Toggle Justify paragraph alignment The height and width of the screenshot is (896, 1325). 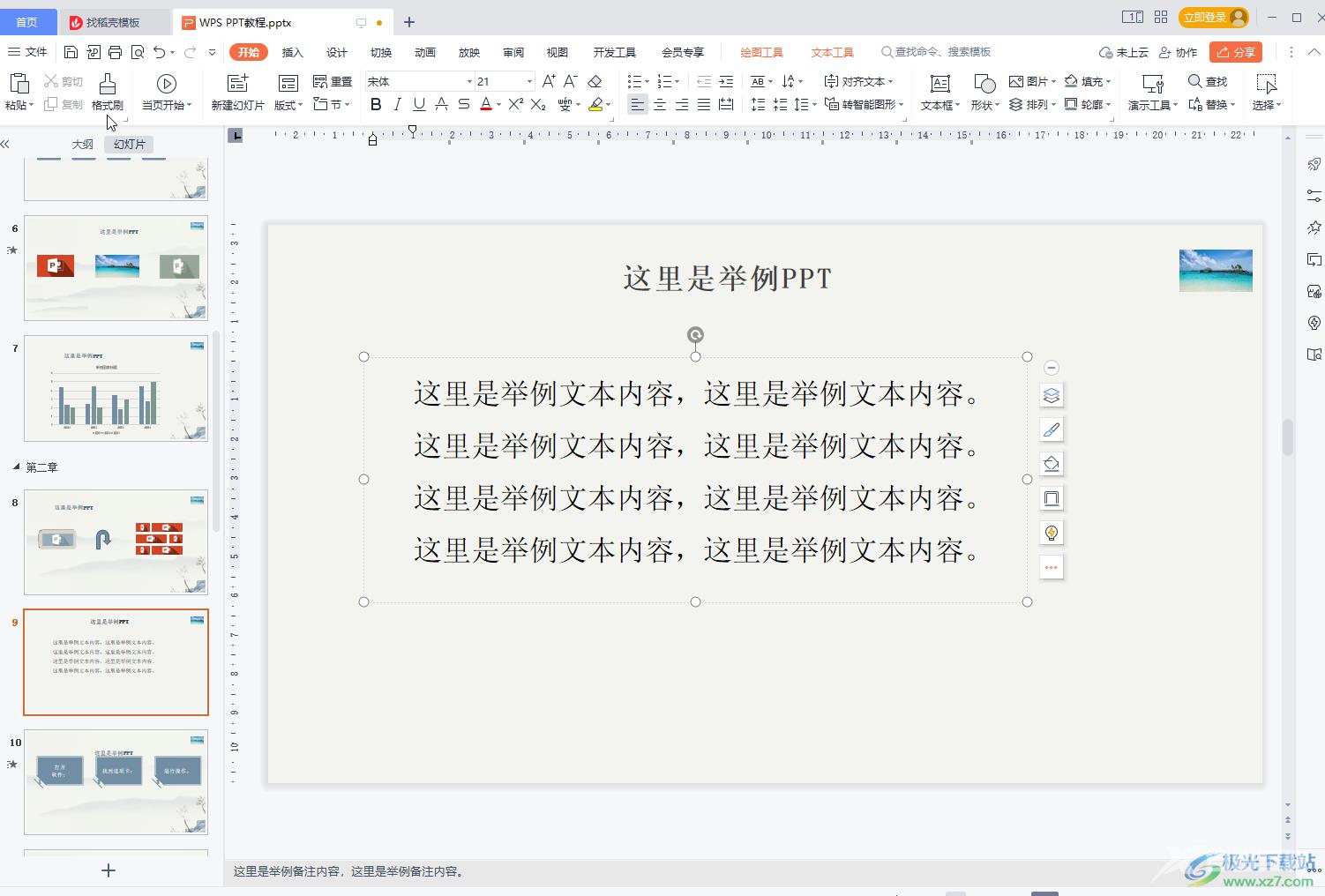pyautogui.click(x=703, y=104)
